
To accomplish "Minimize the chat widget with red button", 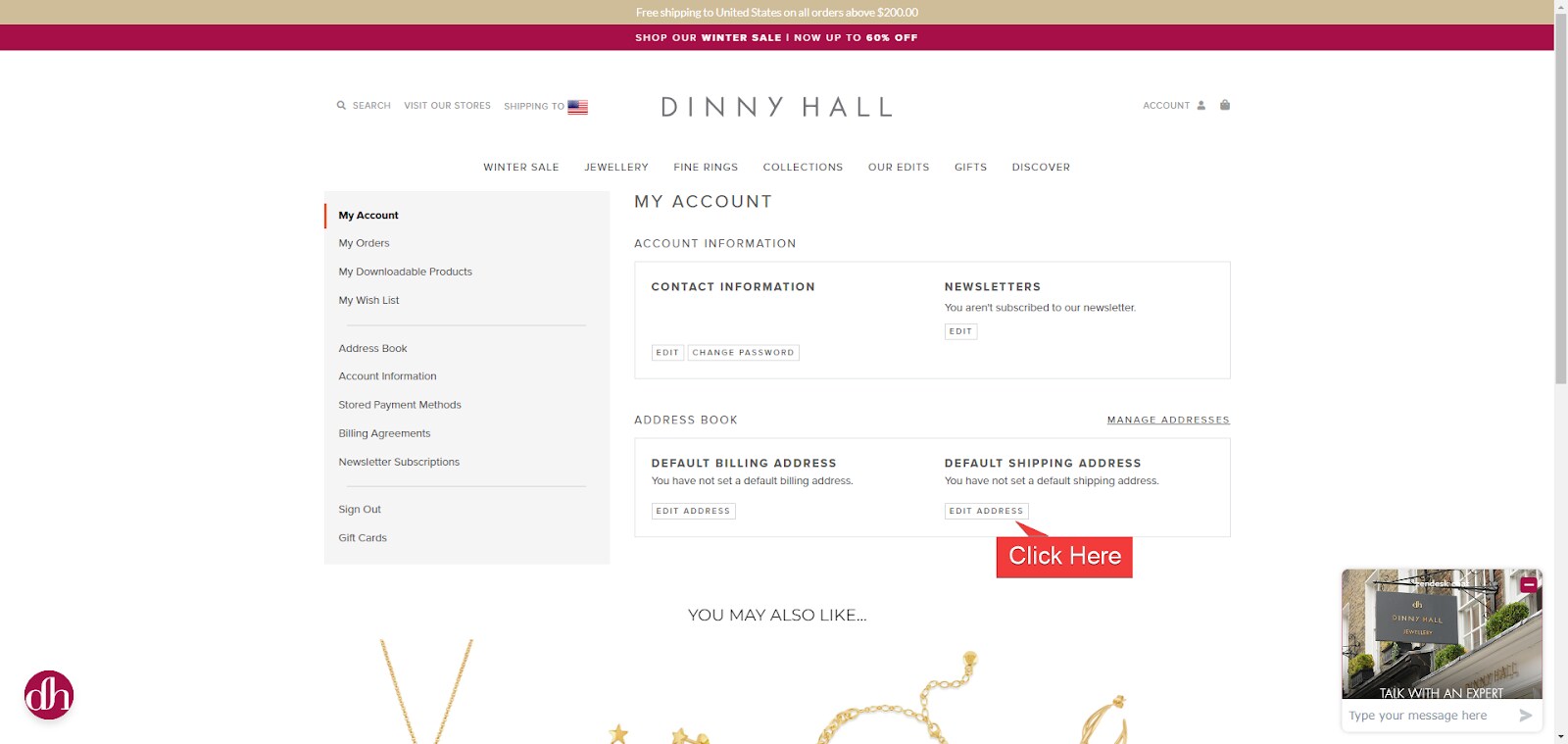I will point(1529,583).
